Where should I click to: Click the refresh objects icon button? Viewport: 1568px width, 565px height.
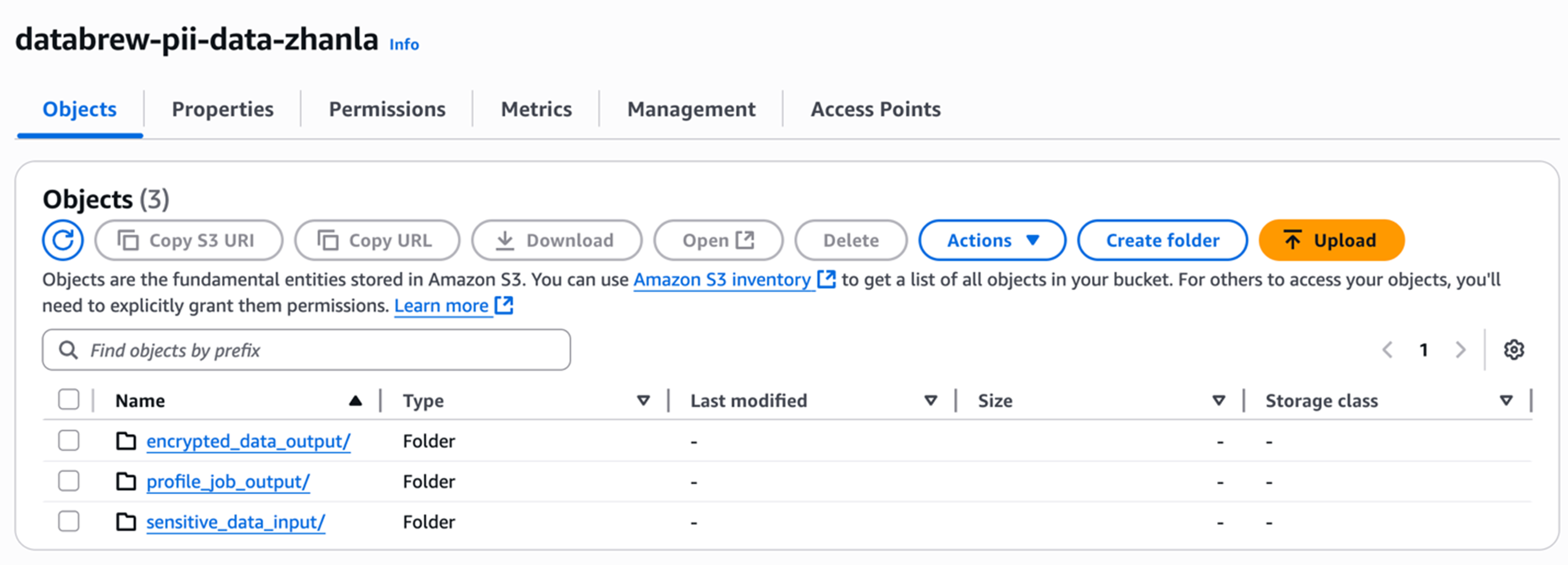tap(63, 240)
